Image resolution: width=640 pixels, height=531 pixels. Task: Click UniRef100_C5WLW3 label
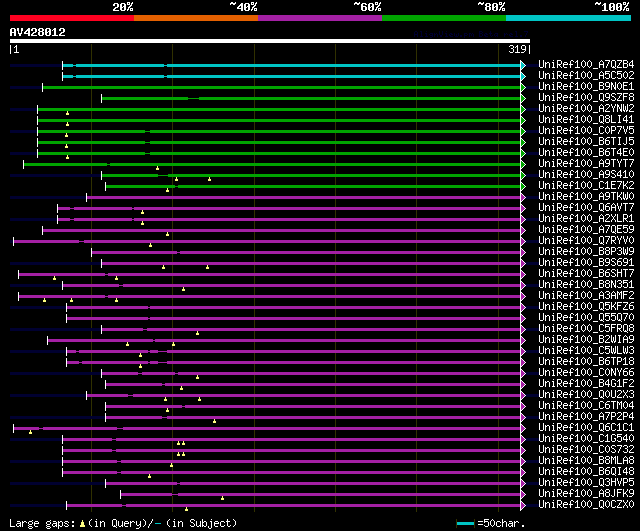(586, 351)
